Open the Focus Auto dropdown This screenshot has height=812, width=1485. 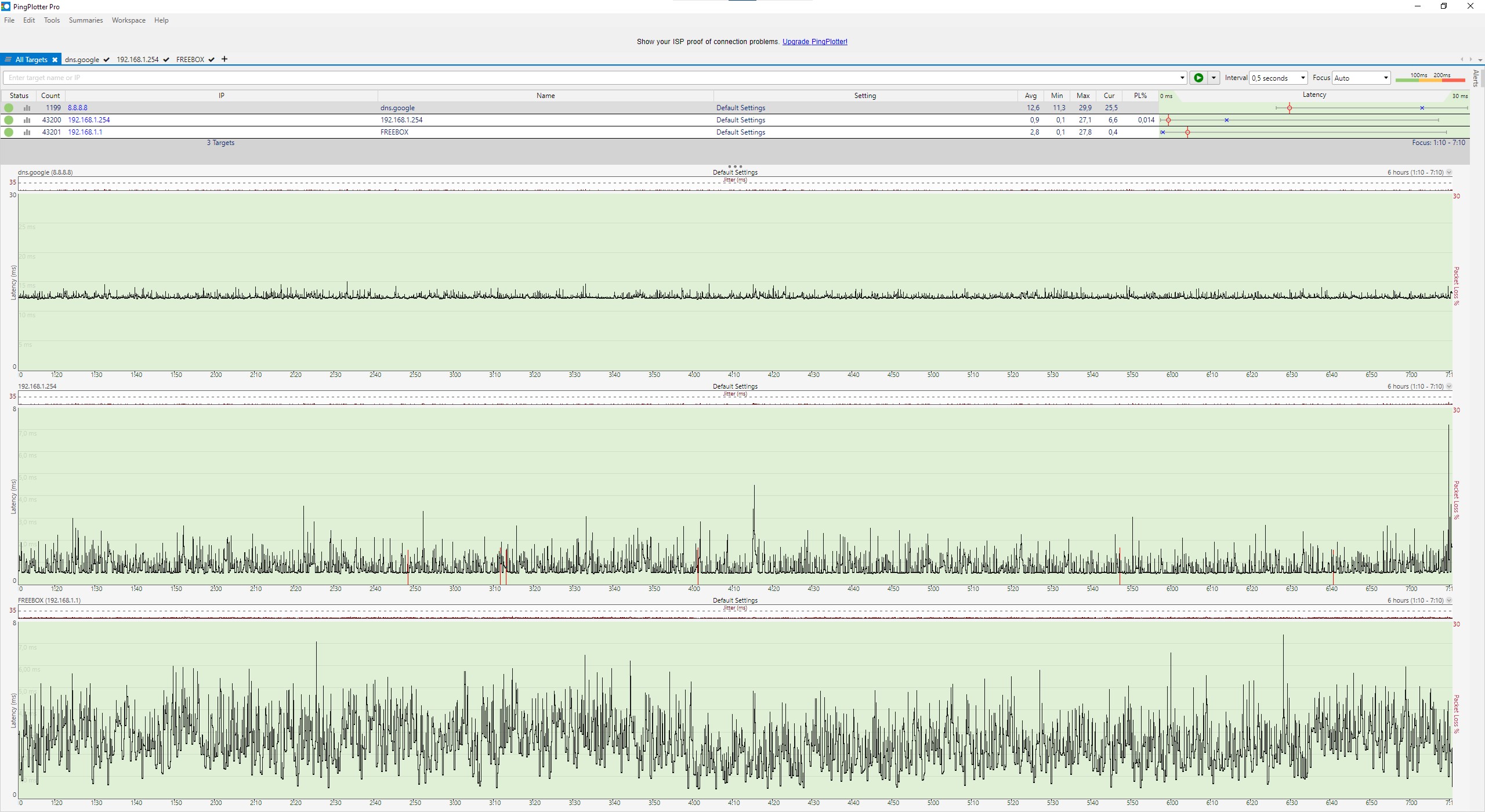[1361, 78]
